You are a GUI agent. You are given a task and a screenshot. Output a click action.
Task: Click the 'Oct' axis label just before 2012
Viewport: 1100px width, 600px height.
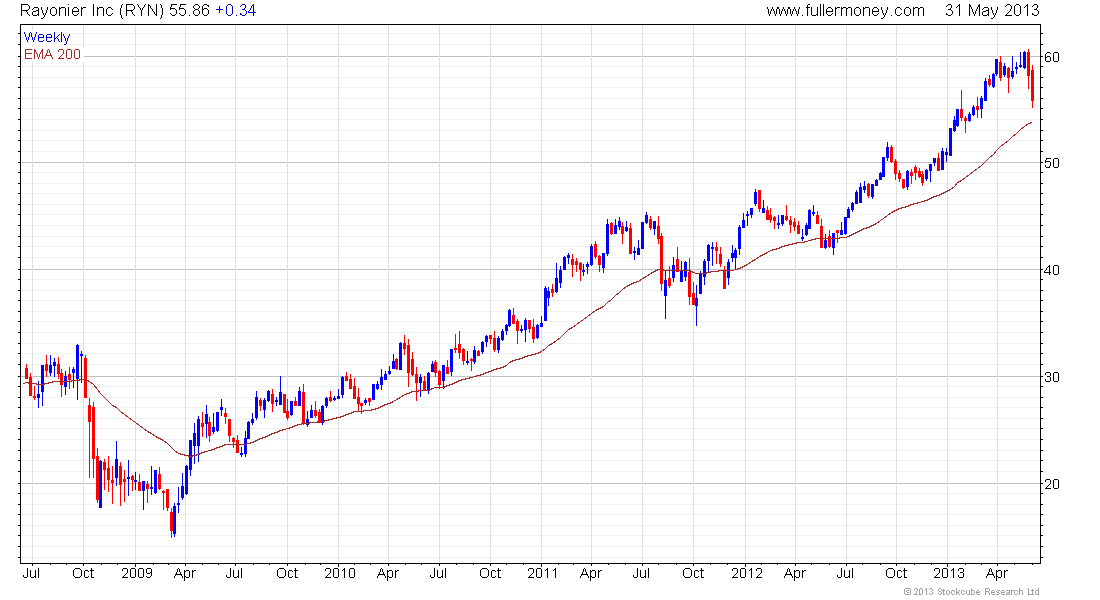click(693, 573)
